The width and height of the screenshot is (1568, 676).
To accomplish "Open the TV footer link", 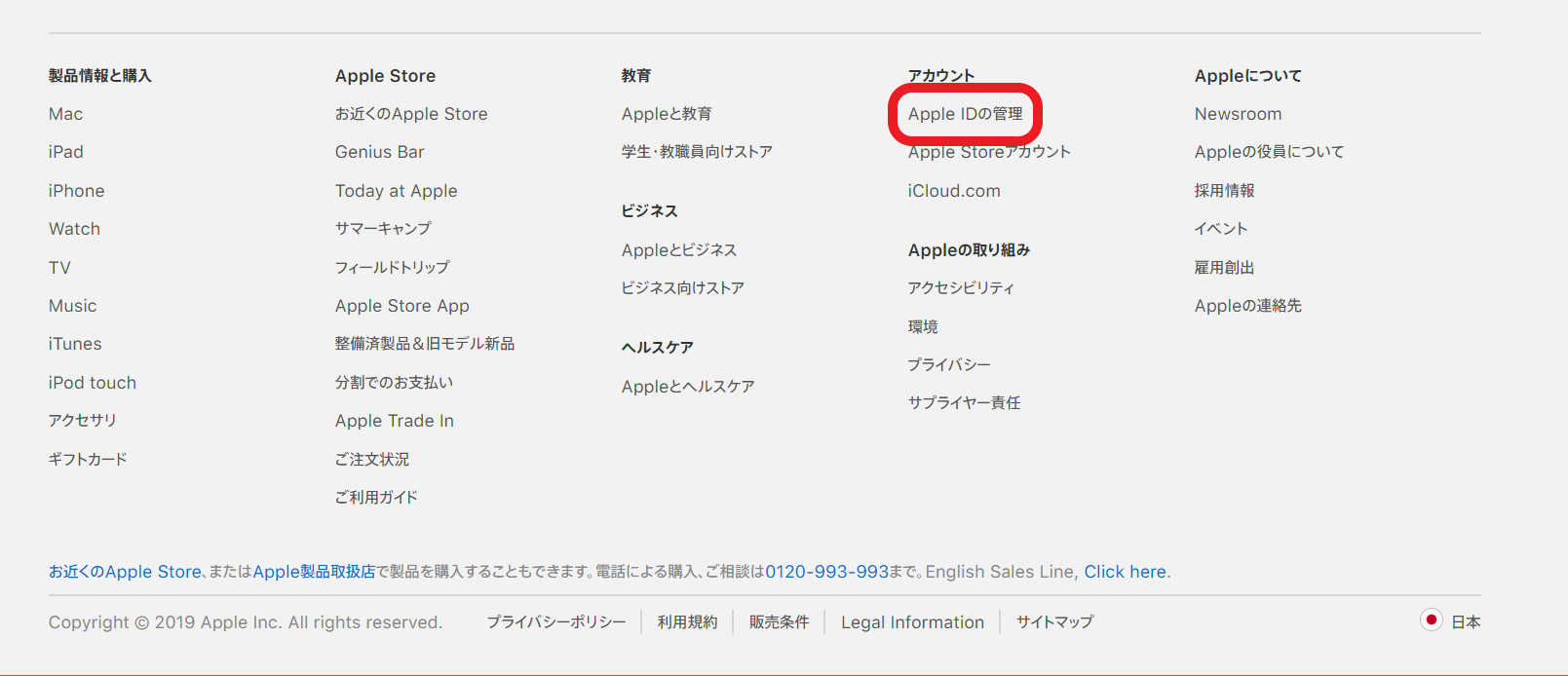I will point(60,268).
